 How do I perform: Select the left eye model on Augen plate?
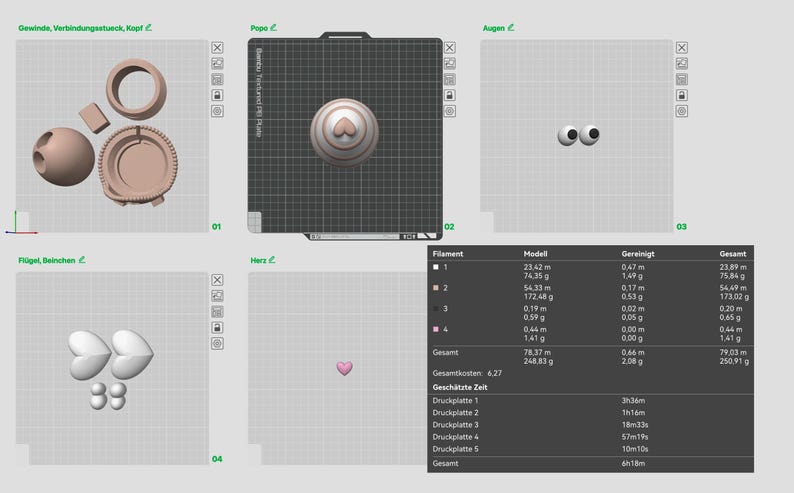[x=568, y=136]
